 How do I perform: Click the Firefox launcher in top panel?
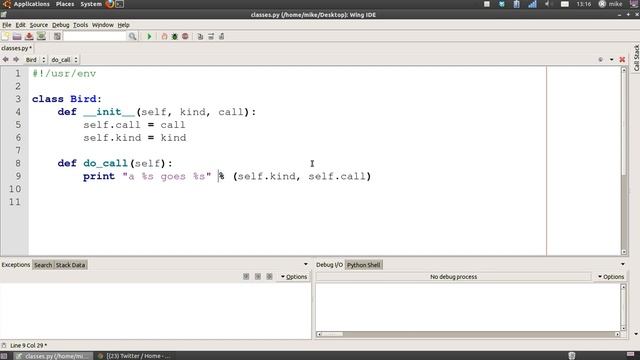109,4
